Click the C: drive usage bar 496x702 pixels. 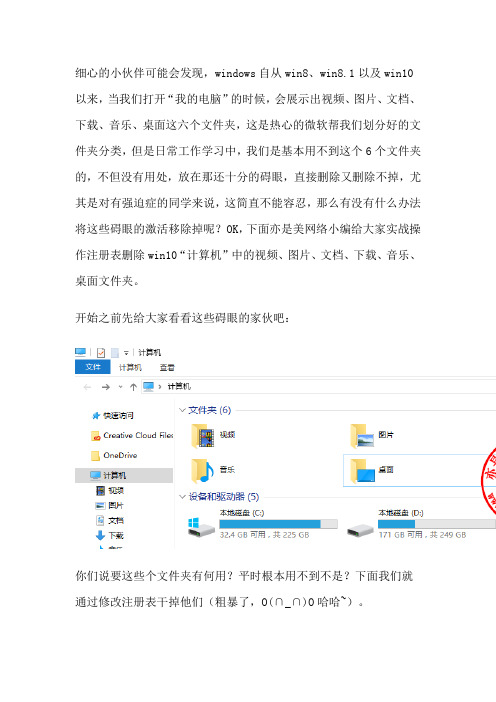pyautogui.click(x=278, y=524)
